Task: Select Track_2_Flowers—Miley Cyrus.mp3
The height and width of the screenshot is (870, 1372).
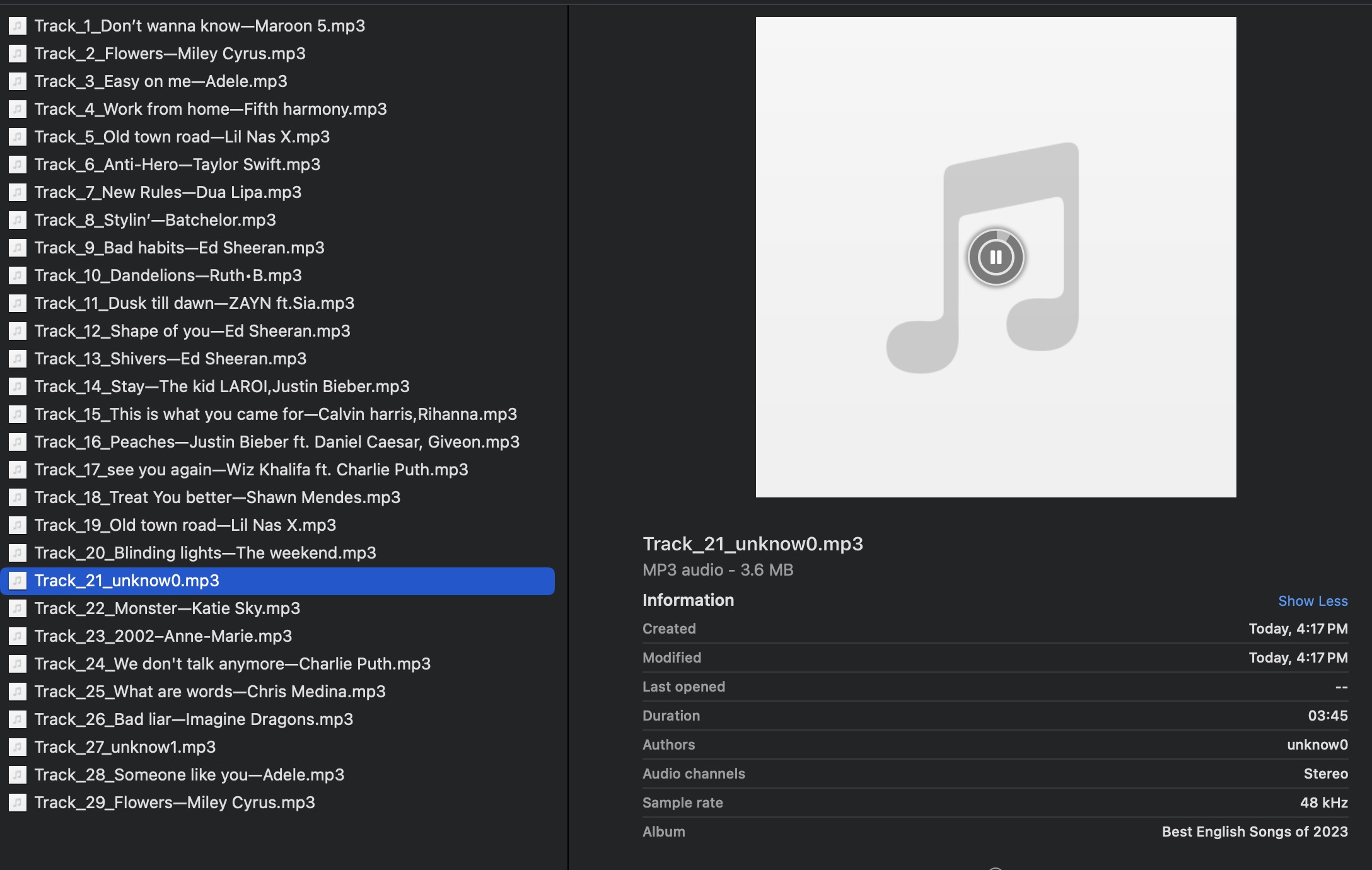Action: (x=170, y=54)
